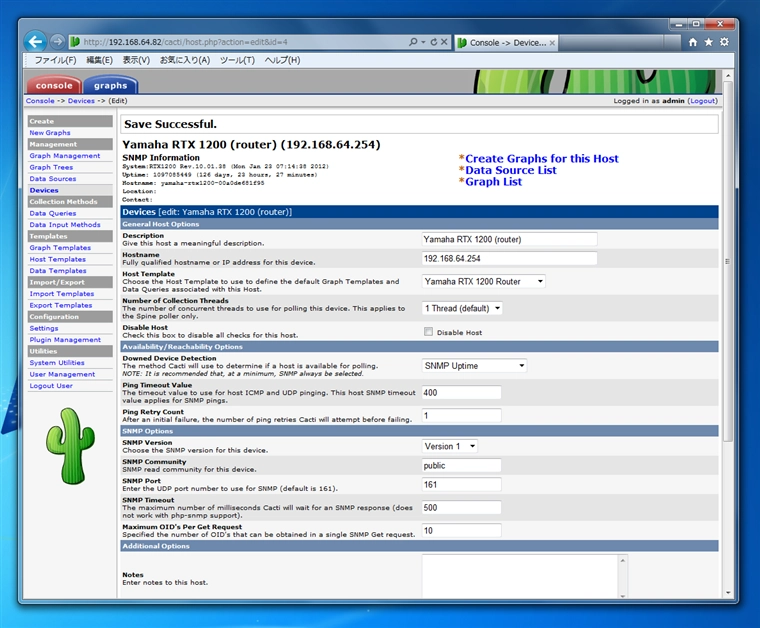Open the SNMP Version dropdown
This screenshot has height=628, width=760.
(x=450, y=446)
